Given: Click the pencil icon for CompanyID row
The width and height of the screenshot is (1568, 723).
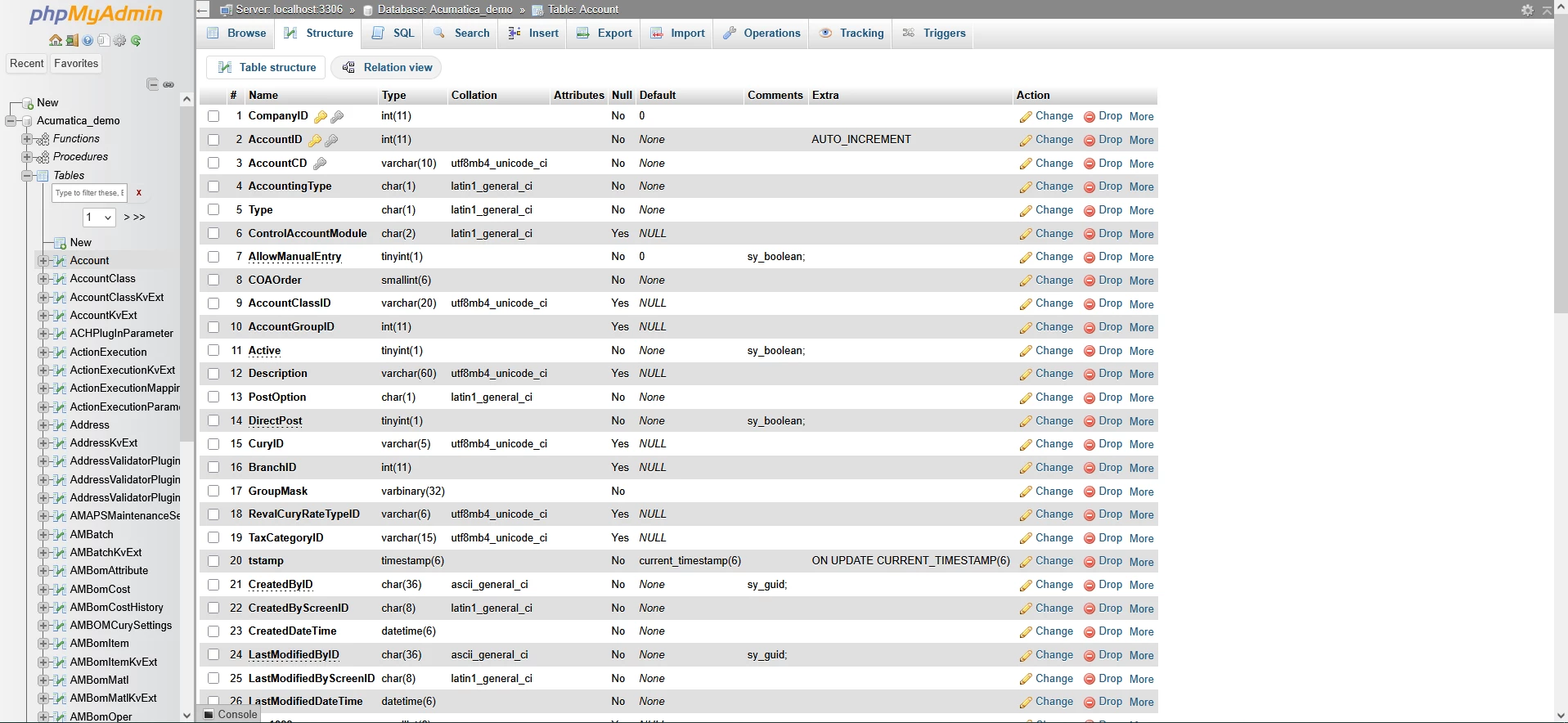Looking at the screenshot, I should coord(1026,117).
